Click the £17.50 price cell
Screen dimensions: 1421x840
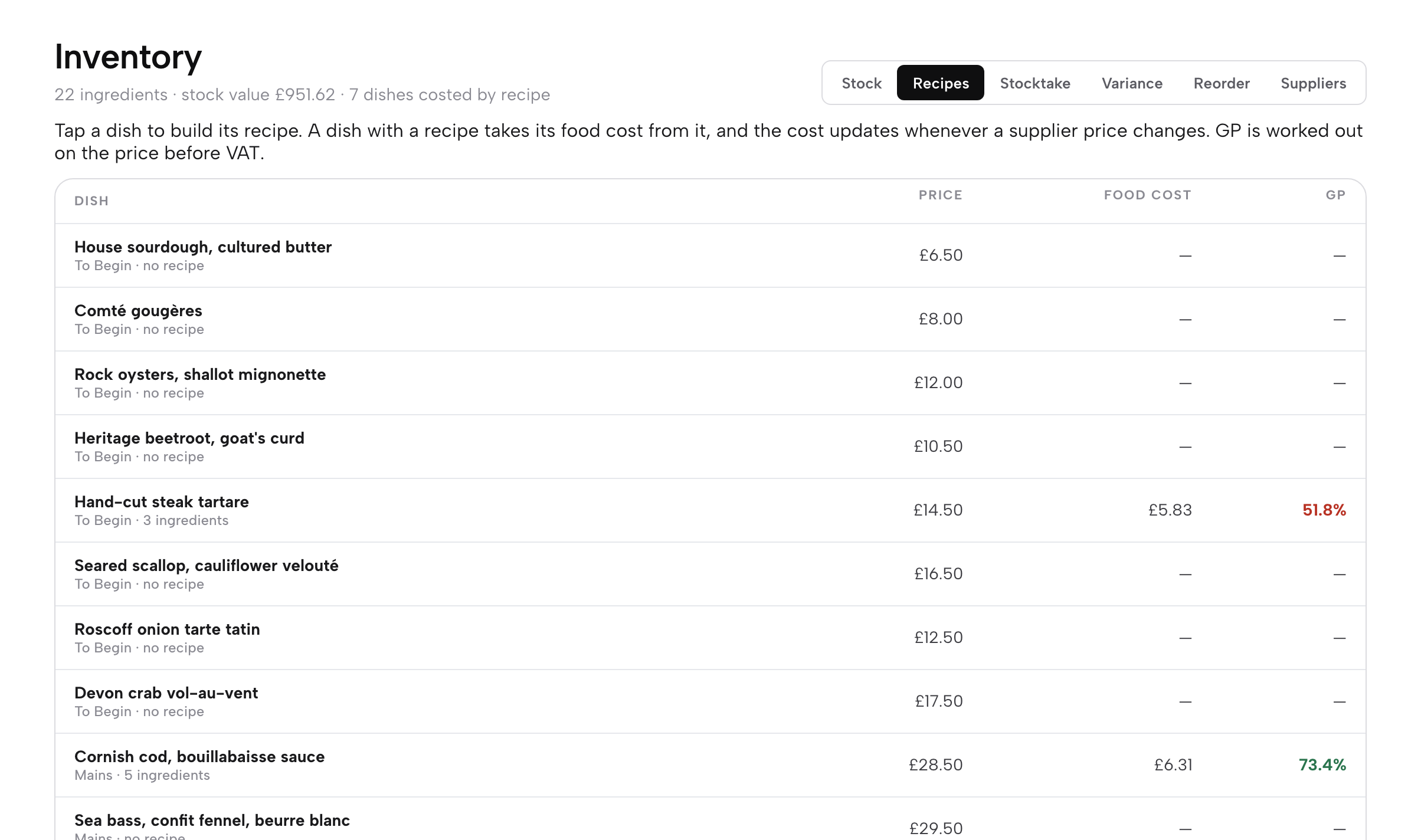[x=938, y=701]
